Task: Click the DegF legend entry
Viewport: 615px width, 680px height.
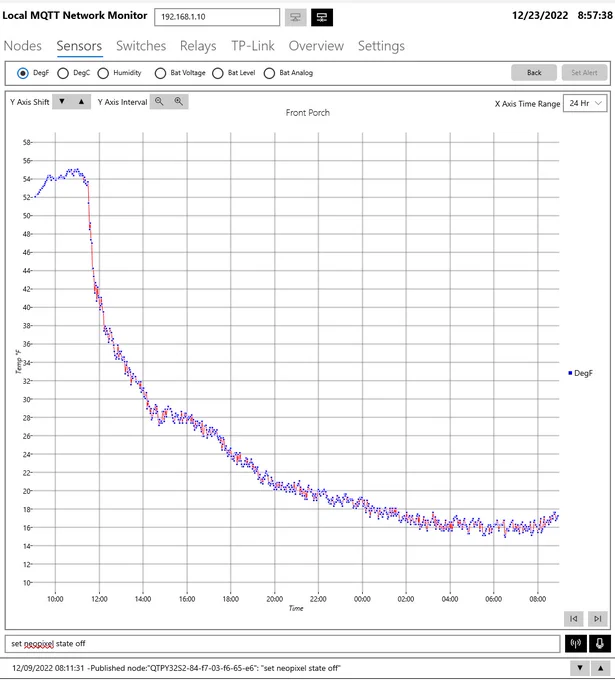Action: [x=580, y=373]
